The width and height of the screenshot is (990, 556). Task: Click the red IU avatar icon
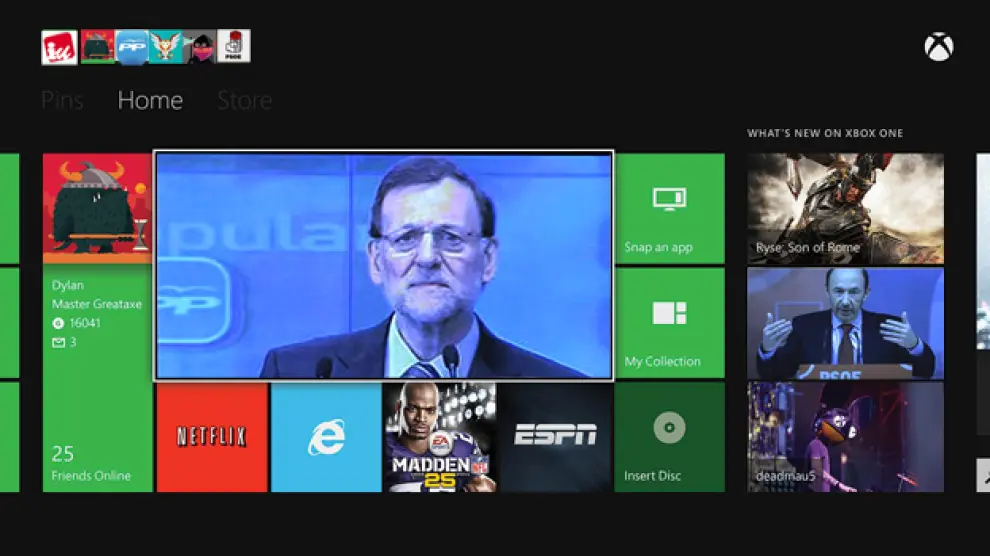(59, 47)
